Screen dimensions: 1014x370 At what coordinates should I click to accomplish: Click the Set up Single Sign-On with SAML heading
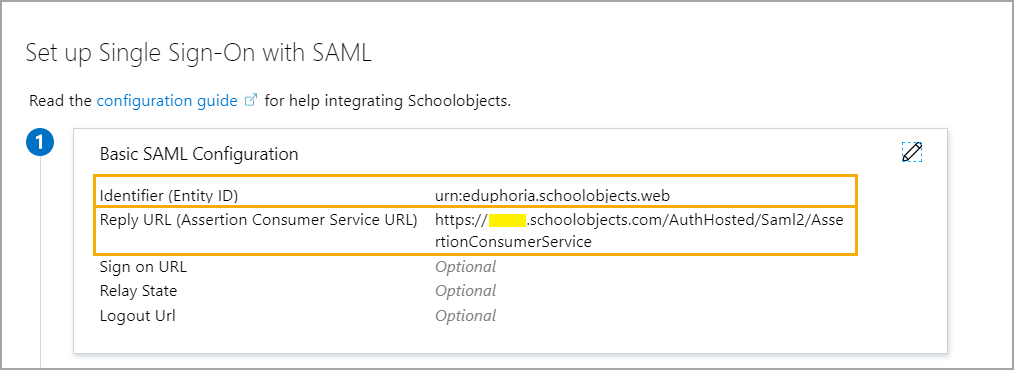[x=199, y=53]
